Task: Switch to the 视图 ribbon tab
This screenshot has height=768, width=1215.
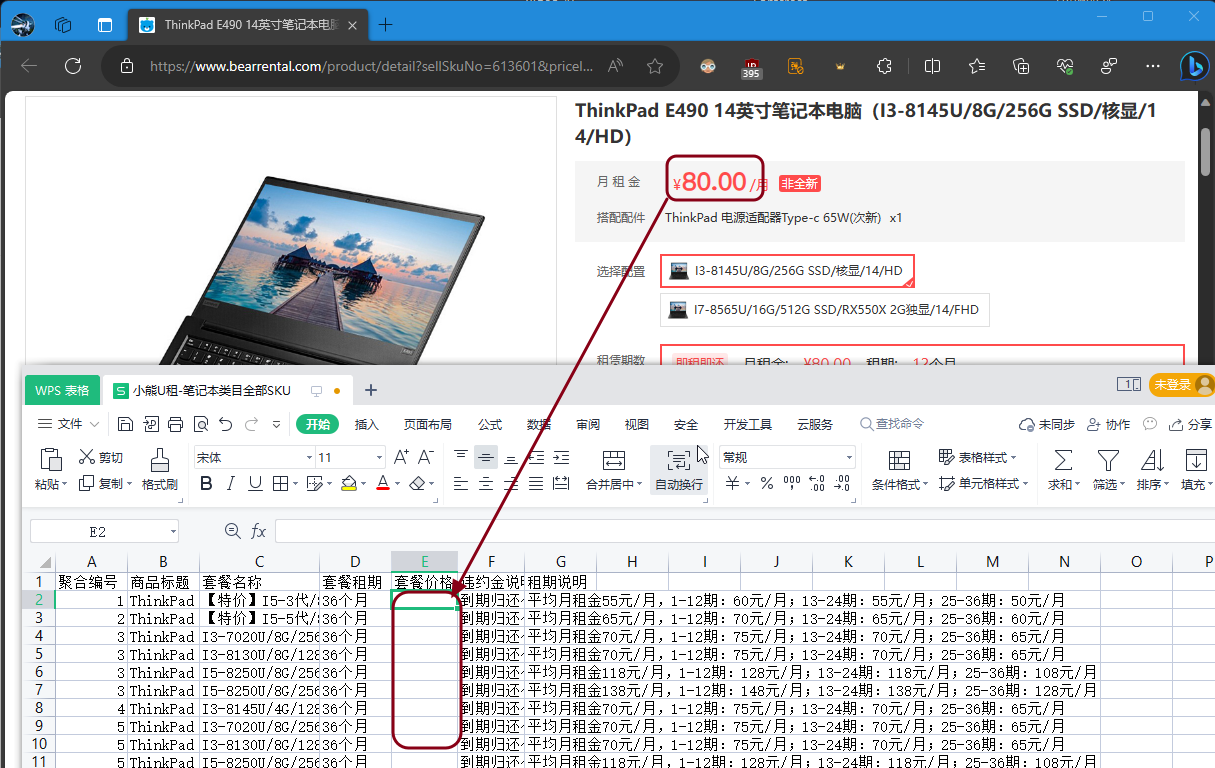Action: pos(637,425)
